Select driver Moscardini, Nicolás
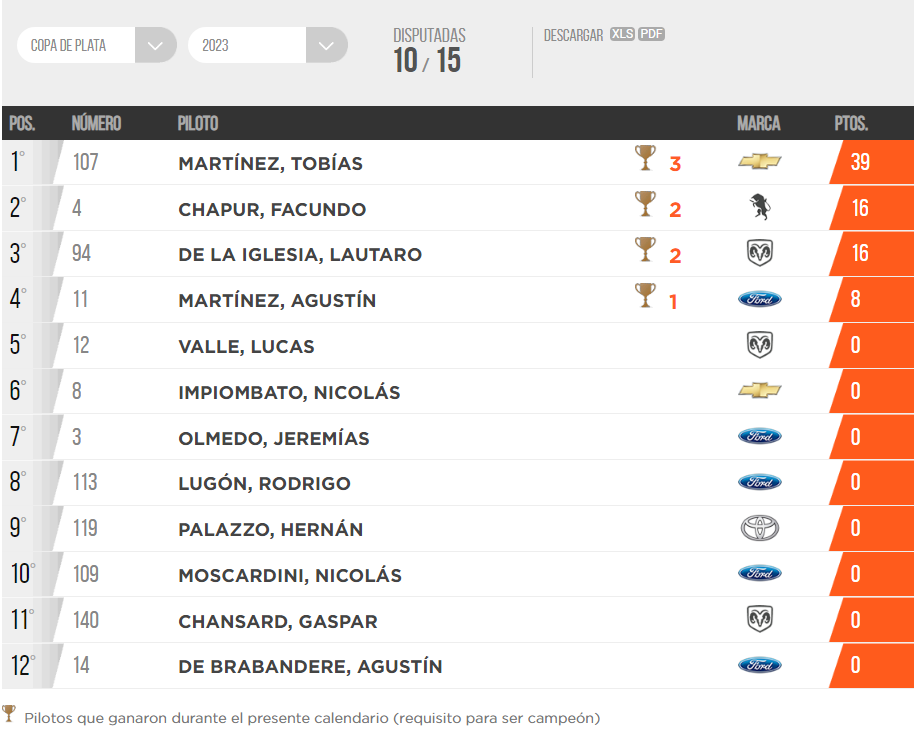 click(x=290, y=575)
